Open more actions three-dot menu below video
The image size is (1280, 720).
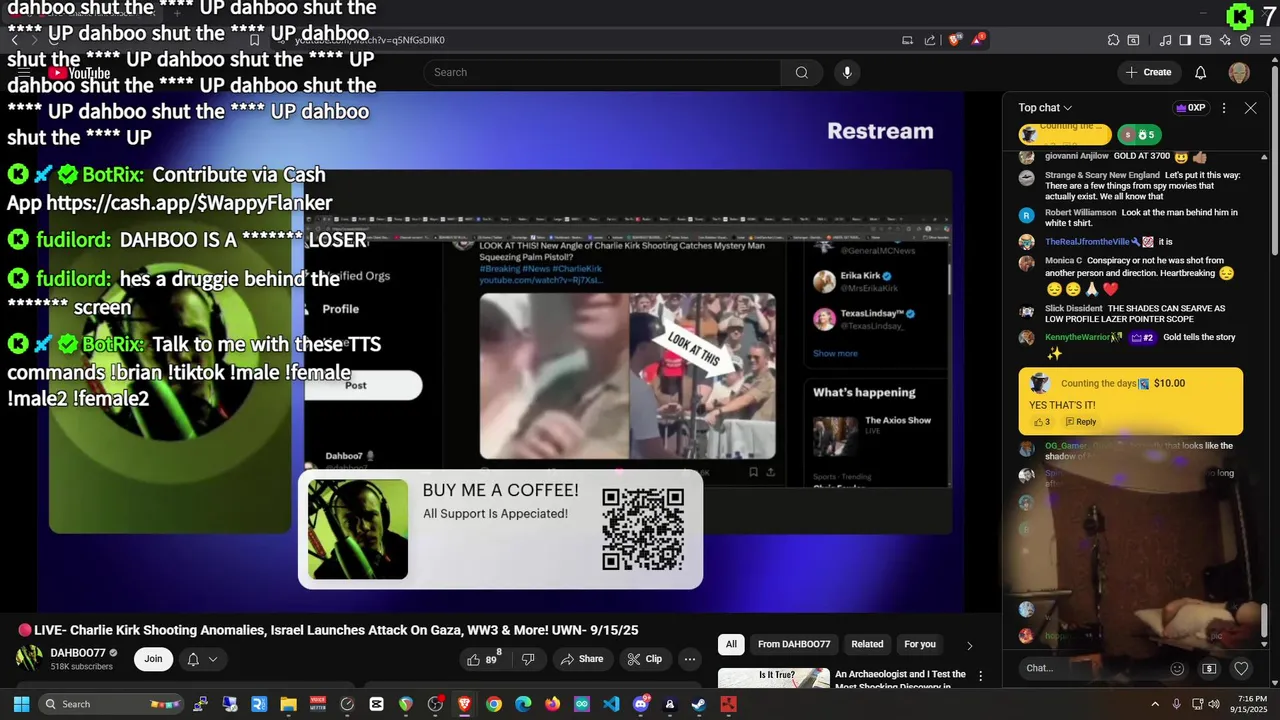pyautogui.click(x=689, y=659)
